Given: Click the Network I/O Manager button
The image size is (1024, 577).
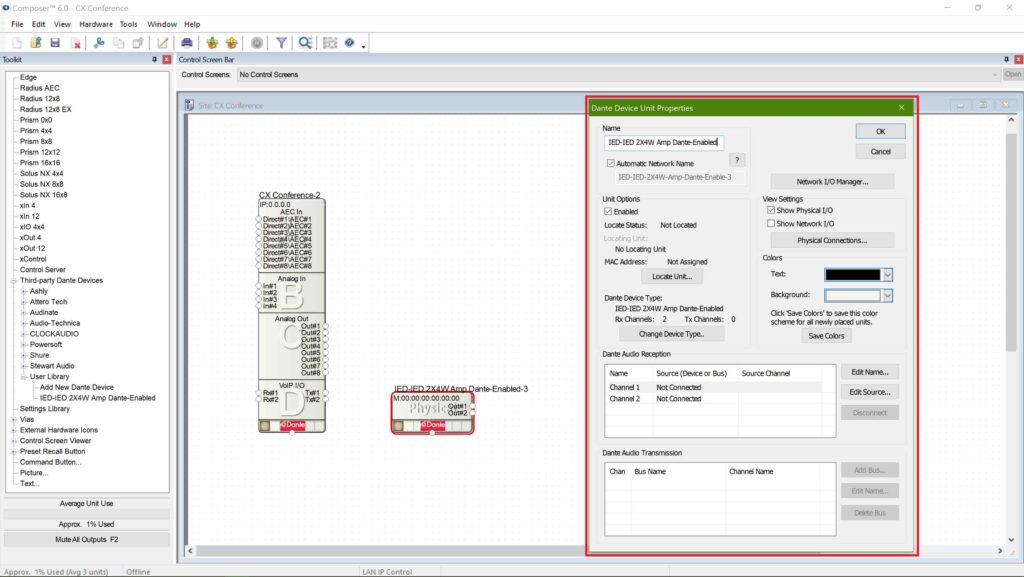Looking at the screenshot, I should pyautogui.click(x=831, y=182).
